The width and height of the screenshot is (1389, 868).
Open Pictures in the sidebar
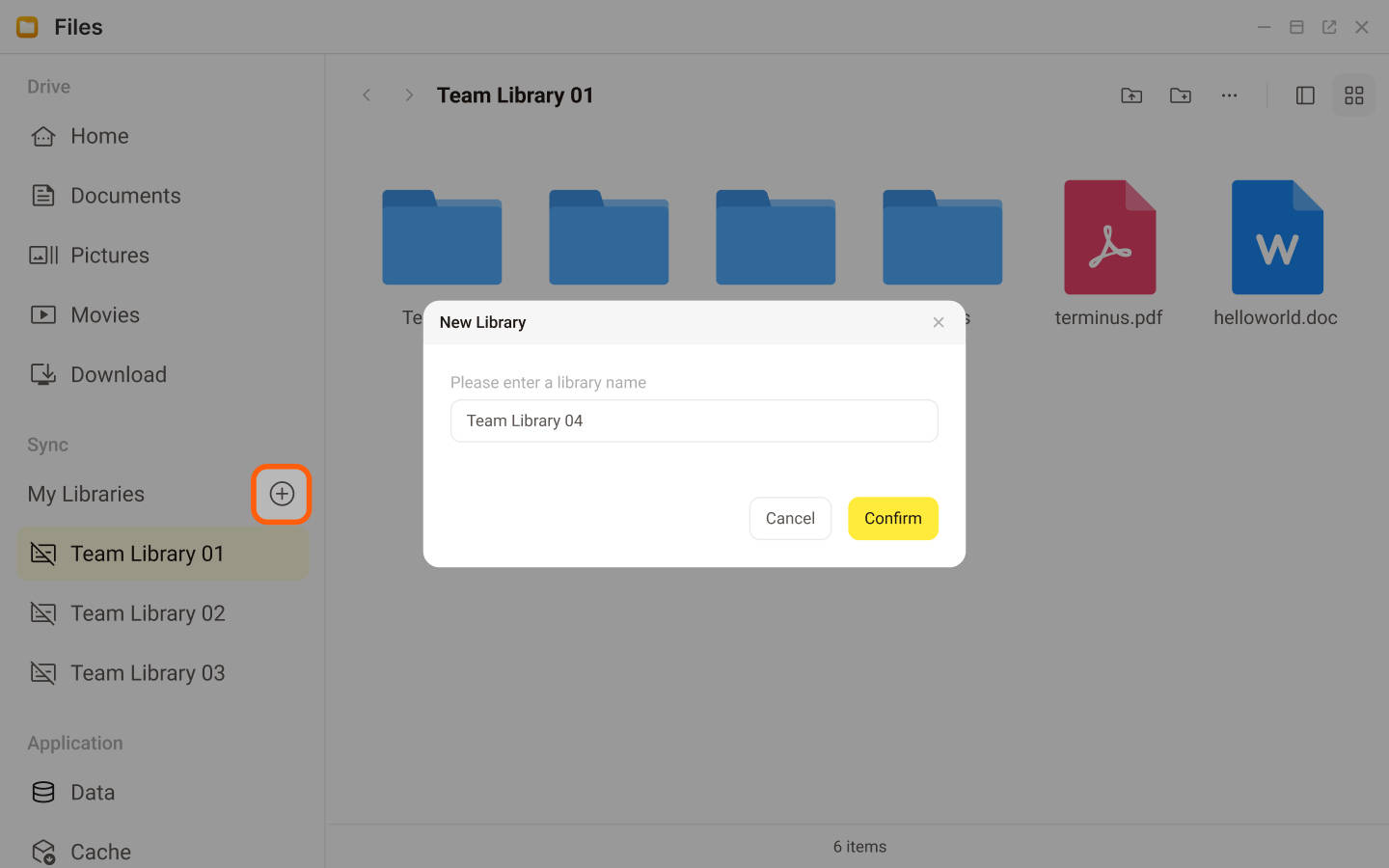162,256
